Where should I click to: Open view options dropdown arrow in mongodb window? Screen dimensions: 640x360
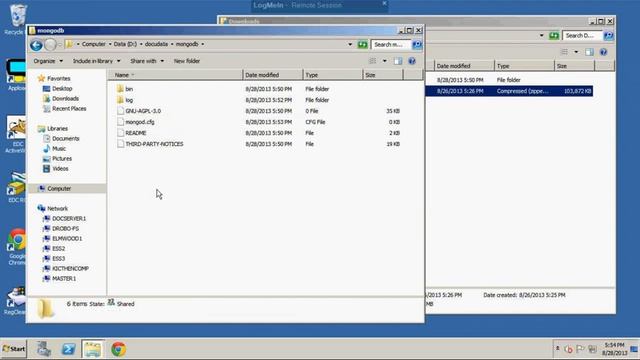tap(384, 61)
